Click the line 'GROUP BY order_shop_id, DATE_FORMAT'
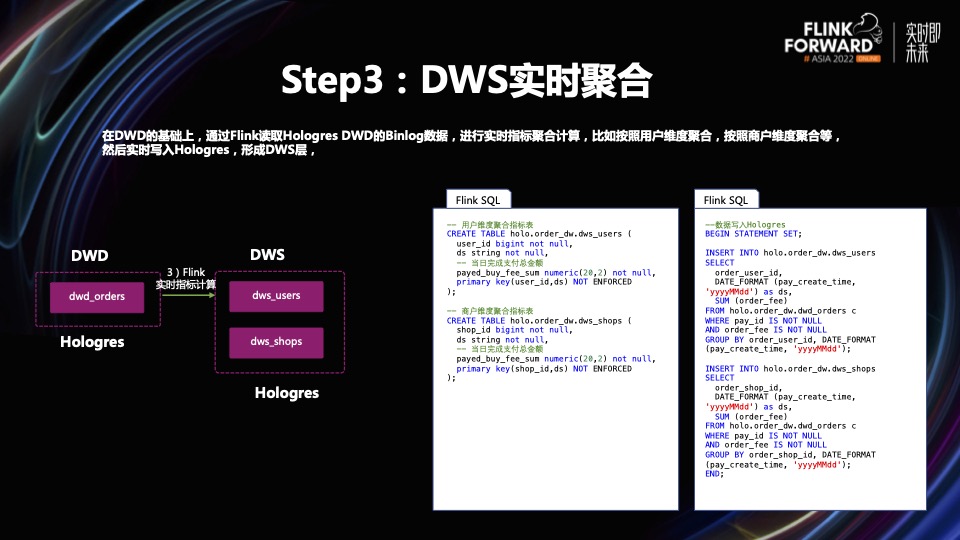Viewport: 960px width, 540px height. pos(790,455)
